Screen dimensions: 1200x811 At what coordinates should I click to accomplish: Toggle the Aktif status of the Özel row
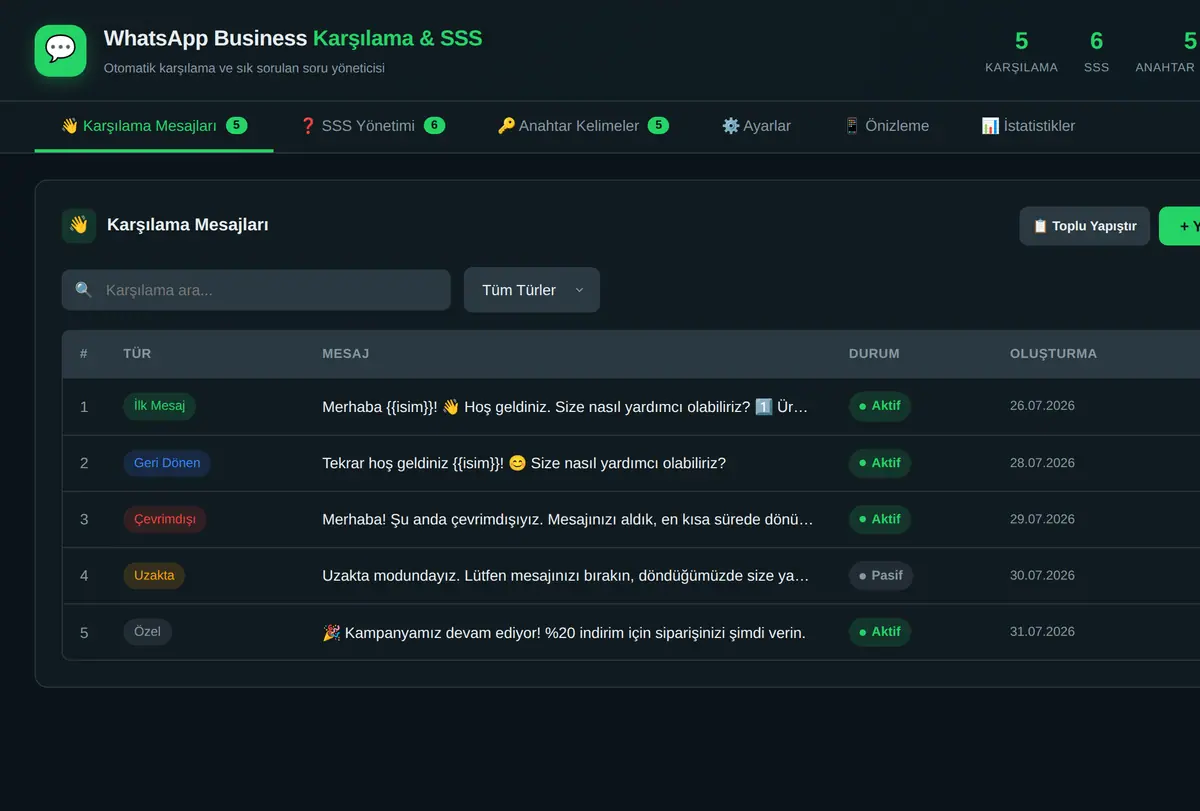click(880, 632)
